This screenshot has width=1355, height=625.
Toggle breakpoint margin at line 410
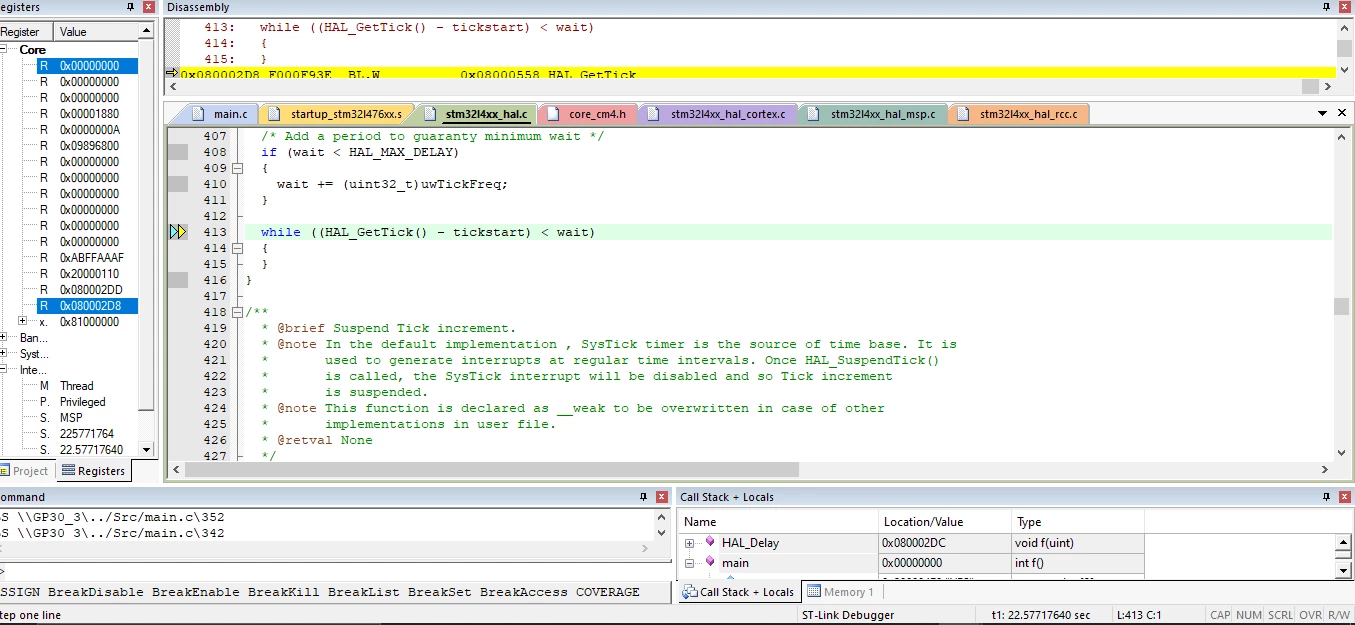coord(177,184)
